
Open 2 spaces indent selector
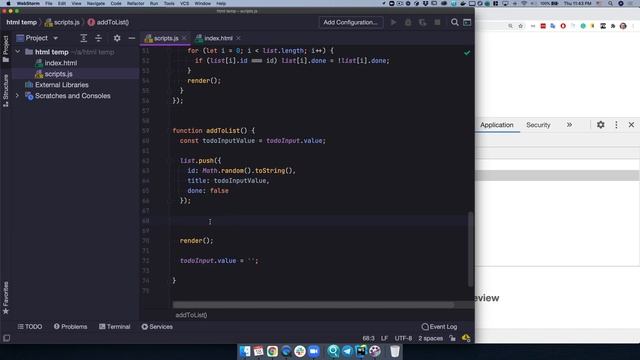click(431, 338)
